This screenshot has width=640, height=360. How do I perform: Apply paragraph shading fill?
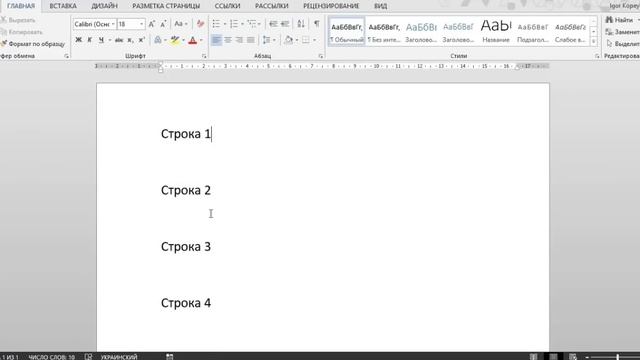(289, 40)
